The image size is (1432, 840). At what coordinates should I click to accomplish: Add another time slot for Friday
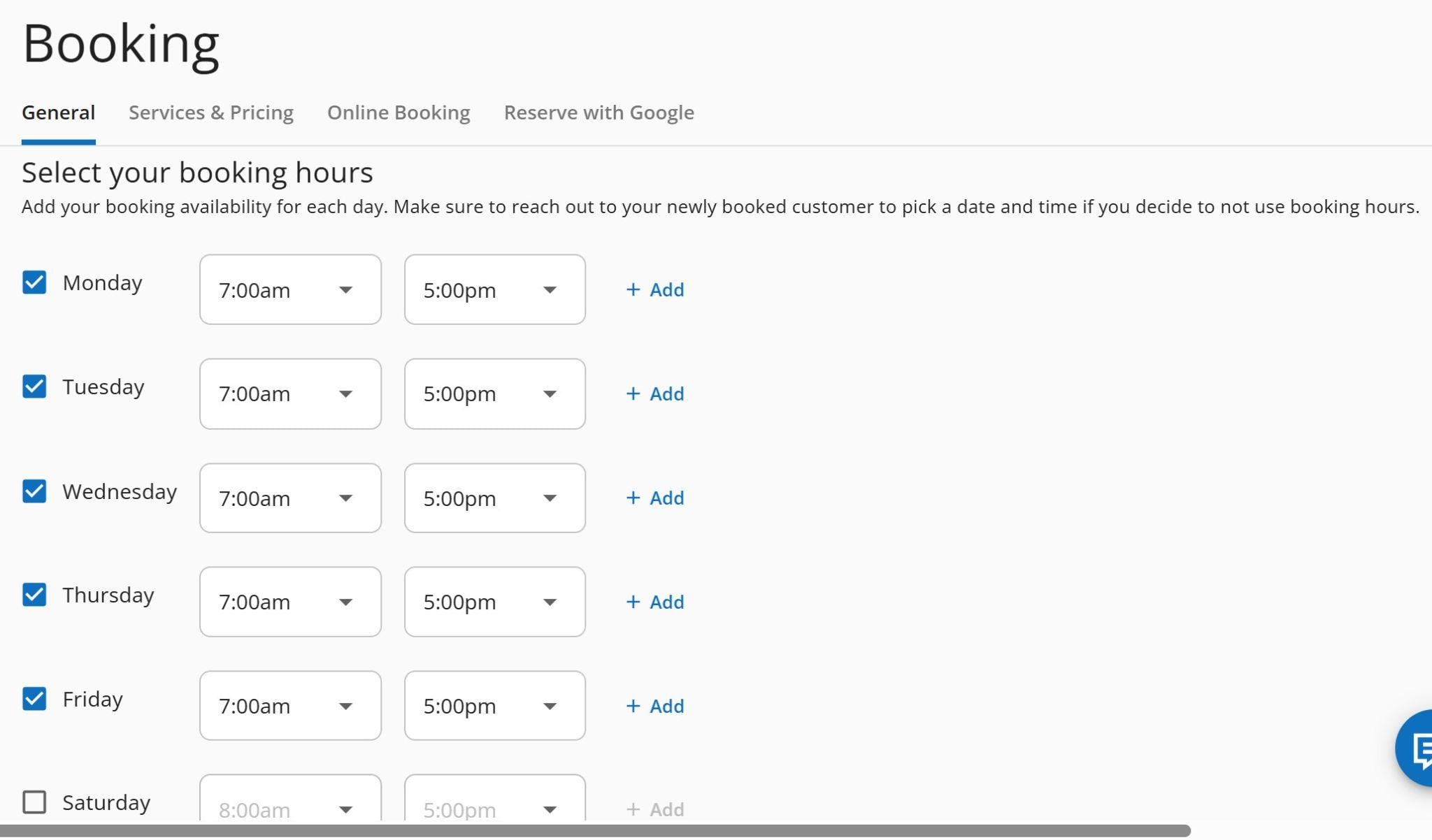tap(655, 706)
